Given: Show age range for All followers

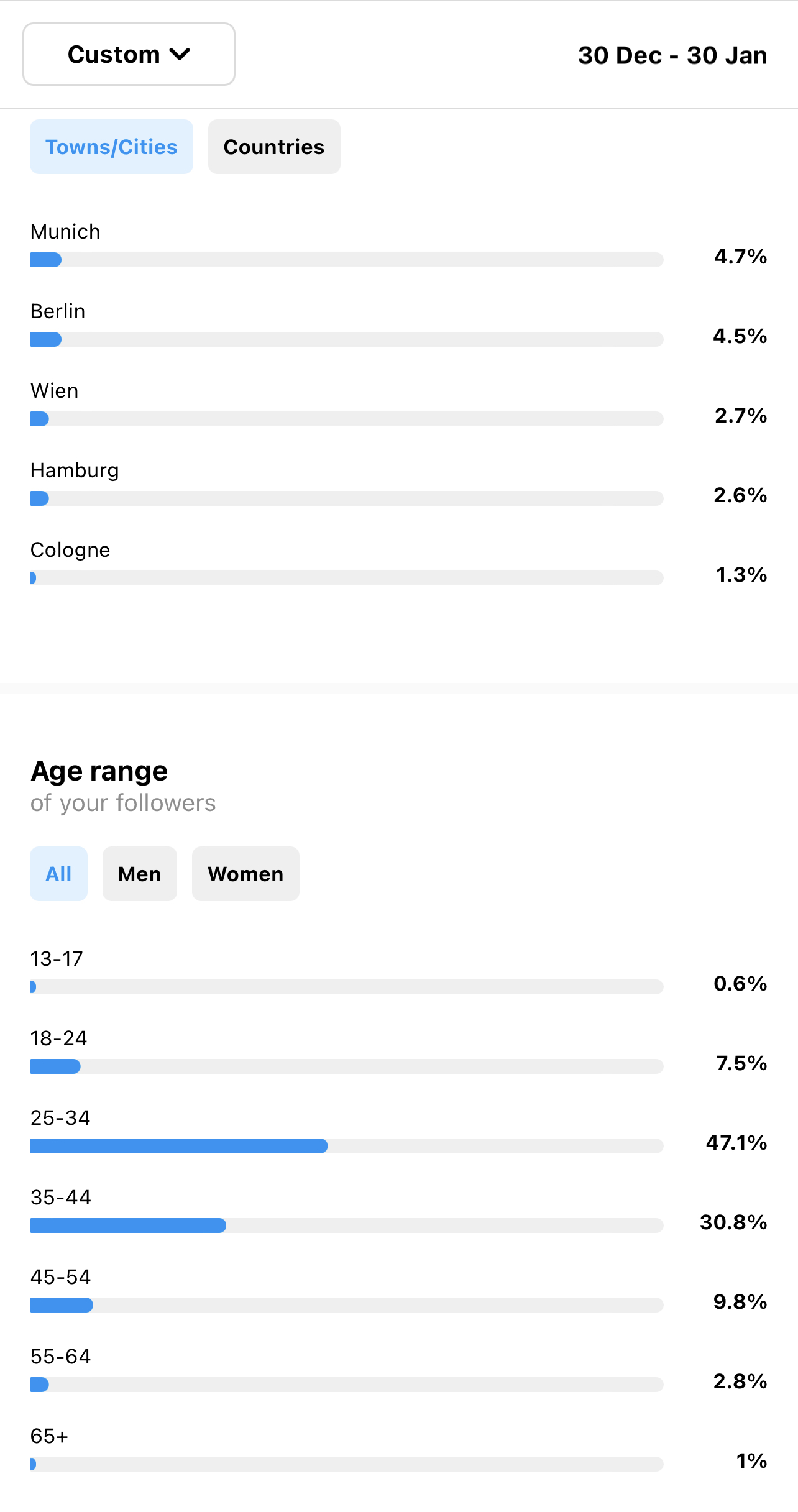Looking at the screenshot, I should click(x=58, y=874).
